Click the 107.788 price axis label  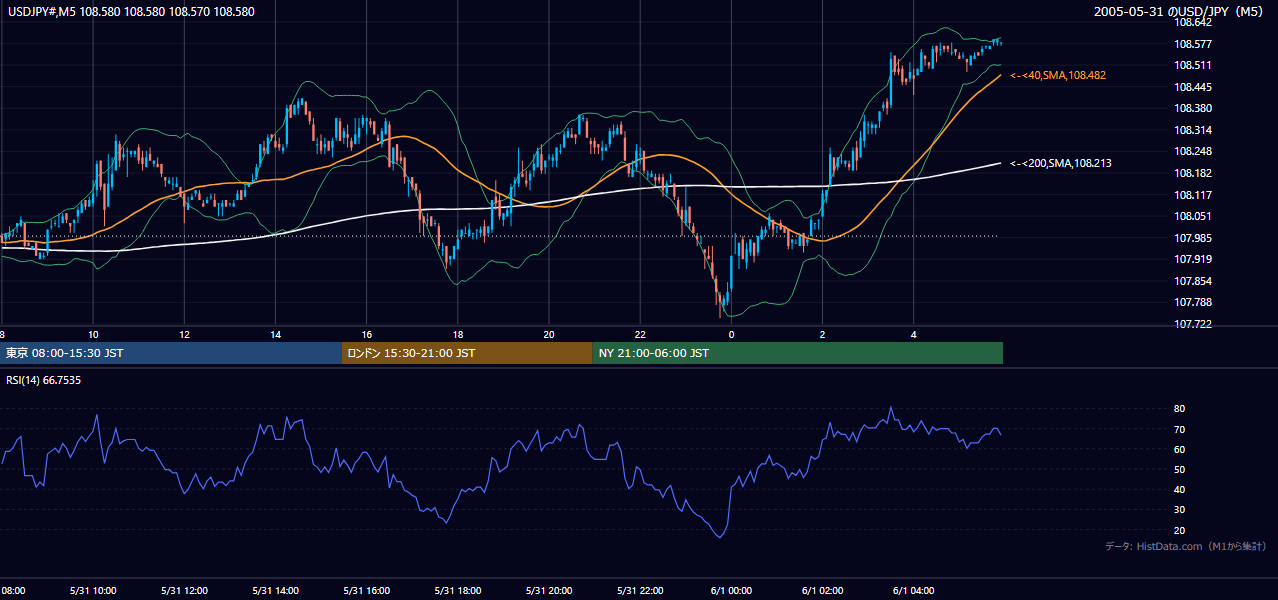point(1193,302)
